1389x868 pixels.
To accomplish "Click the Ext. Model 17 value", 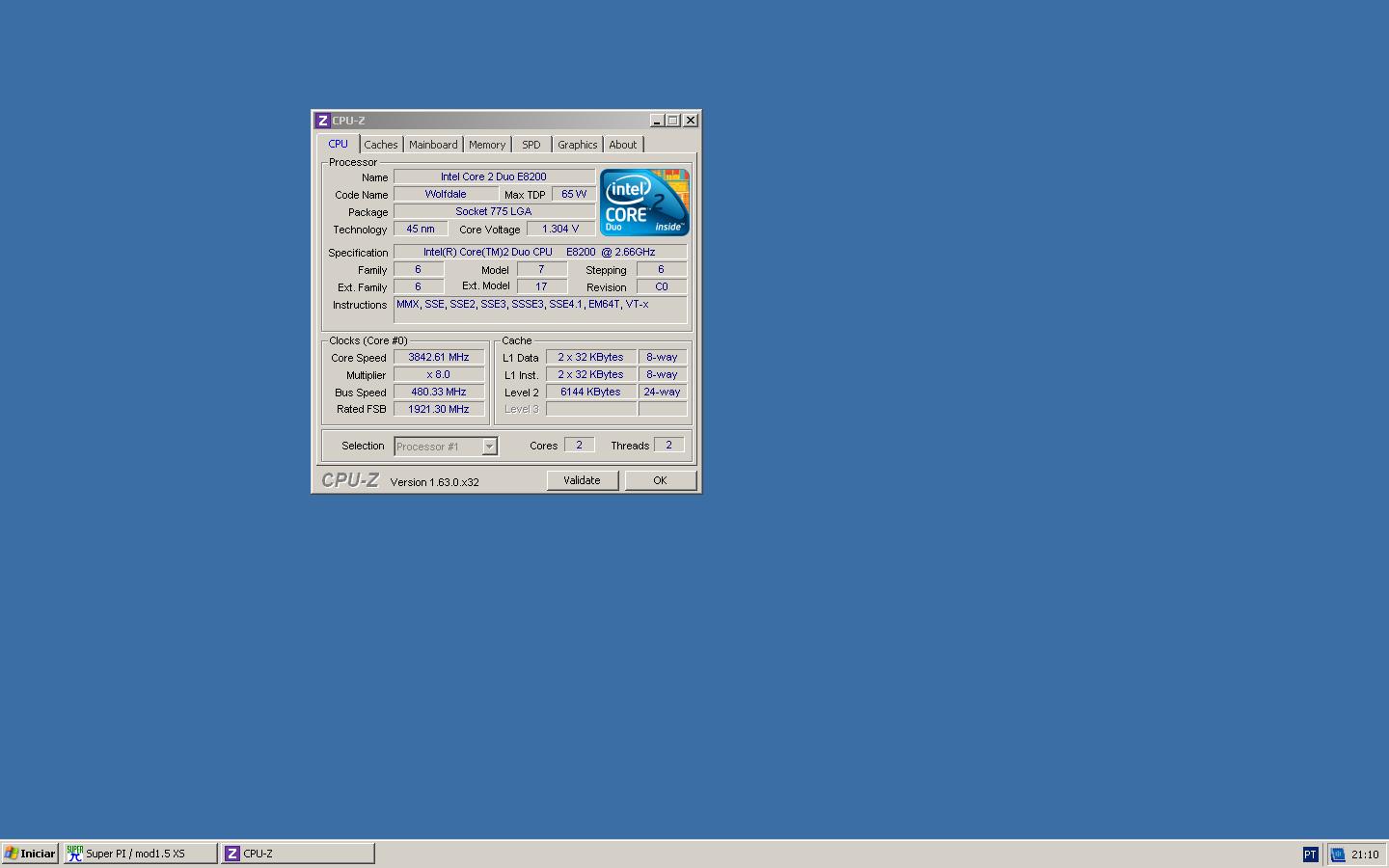I will (x=541, y=286).
